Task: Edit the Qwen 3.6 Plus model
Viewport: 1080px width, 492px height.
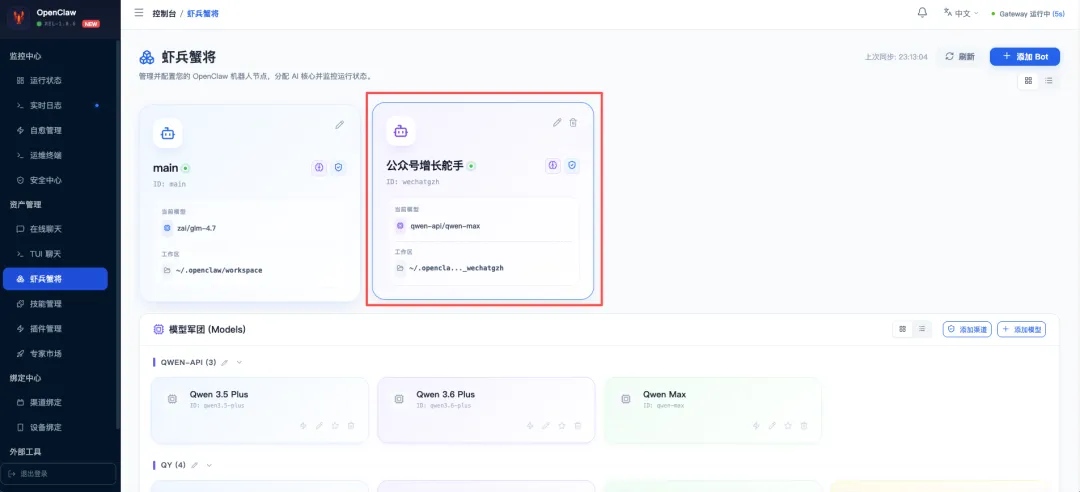Action: click(x=546, y=426)
